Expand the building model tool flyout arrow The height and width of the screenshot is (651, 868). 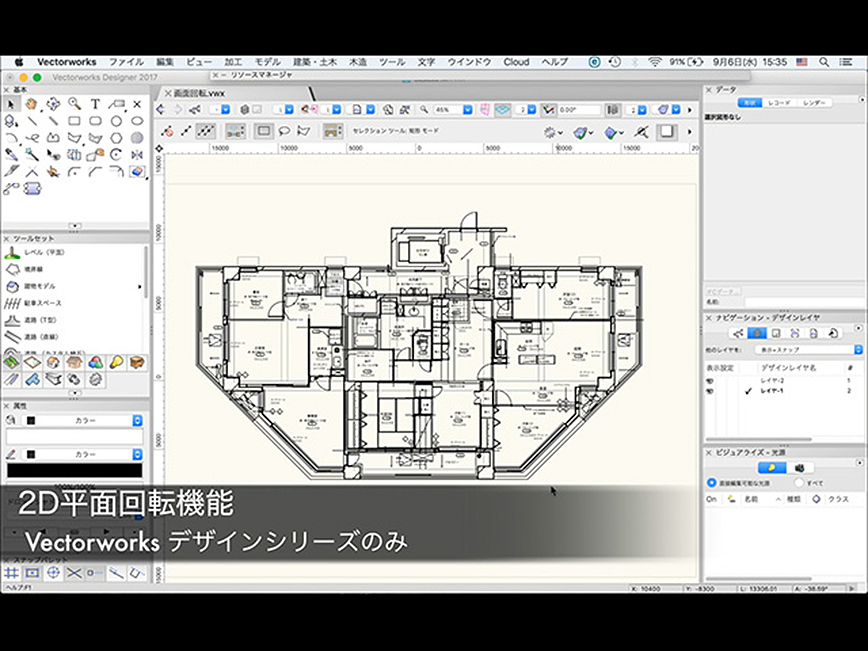(140, 286)
